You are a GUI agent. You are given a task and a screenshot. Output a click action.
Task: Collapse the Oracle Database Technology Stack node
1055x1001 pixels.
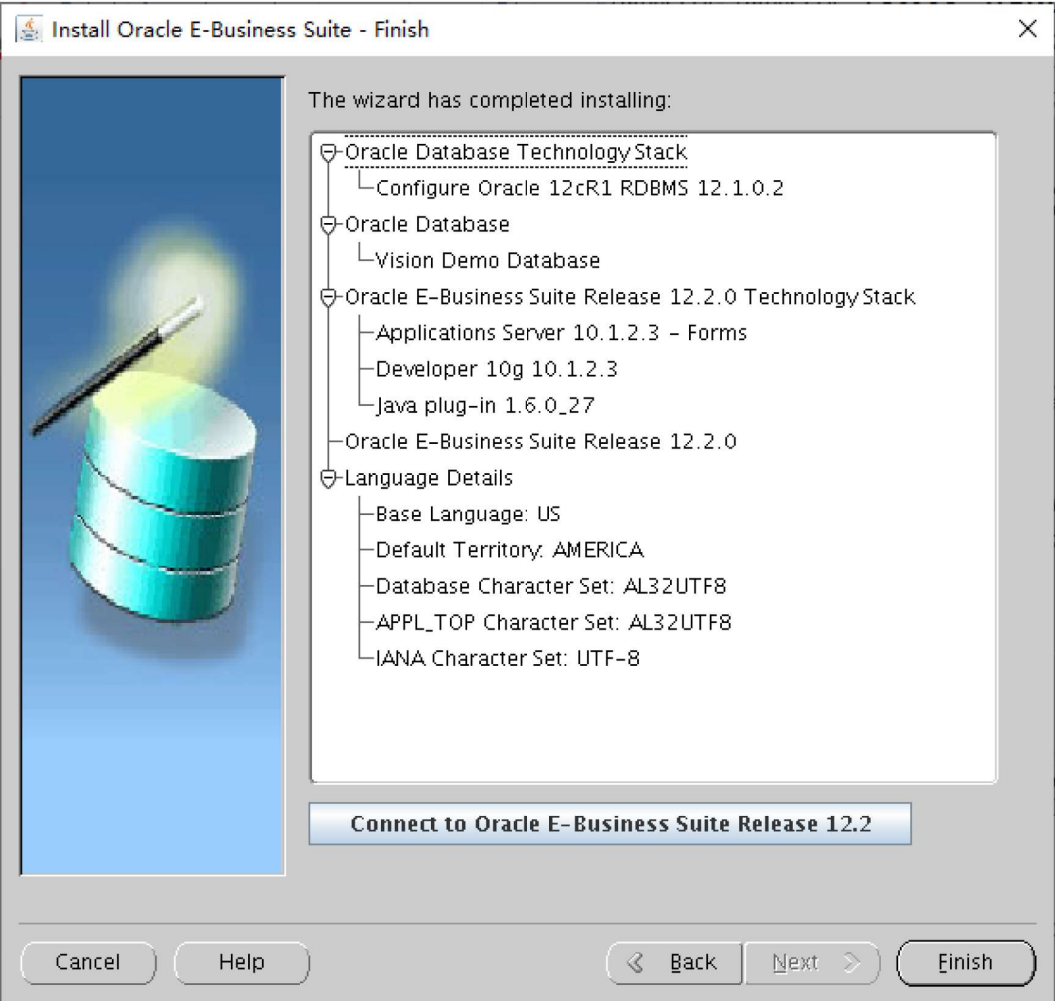328,153
